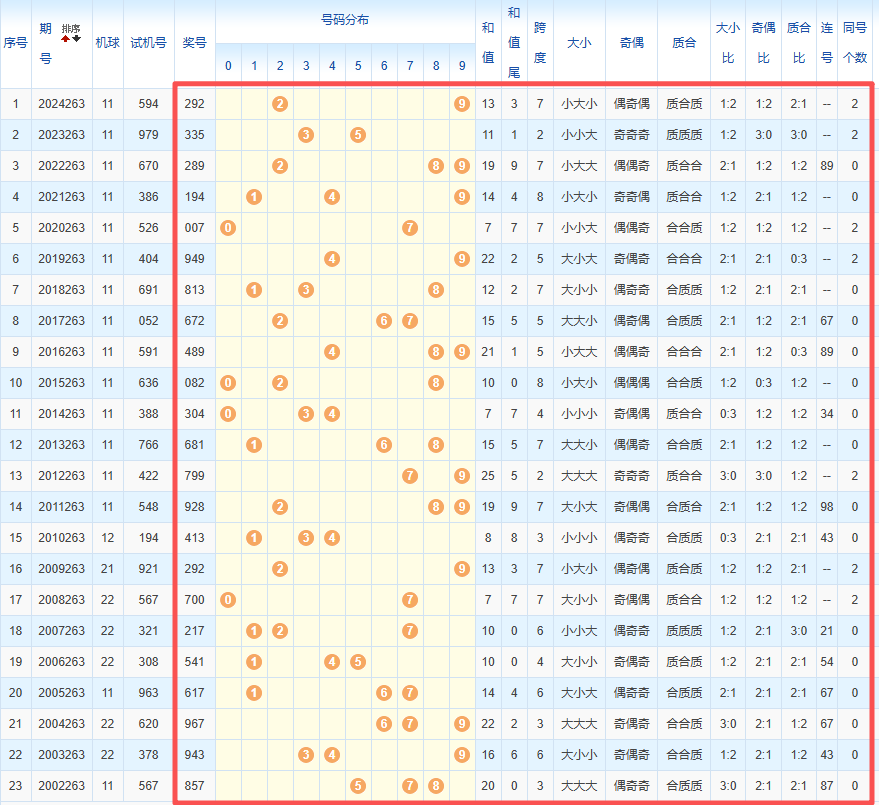
Task: Click the 试机号 column header
Action: [x=149, y=43]
